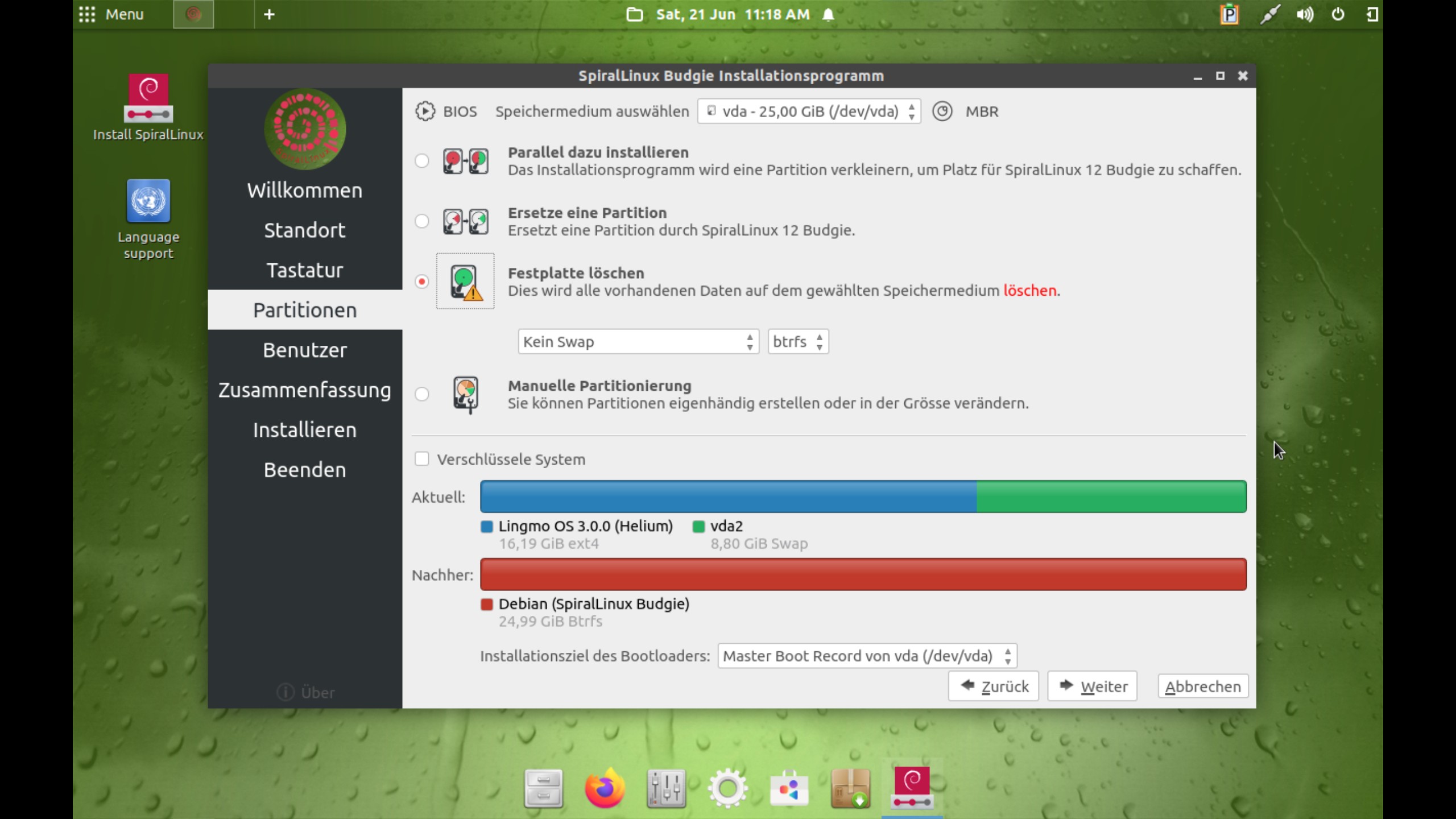Click the Weiter button
This screenshot has width=1456, height=819.
[1092, 686]
